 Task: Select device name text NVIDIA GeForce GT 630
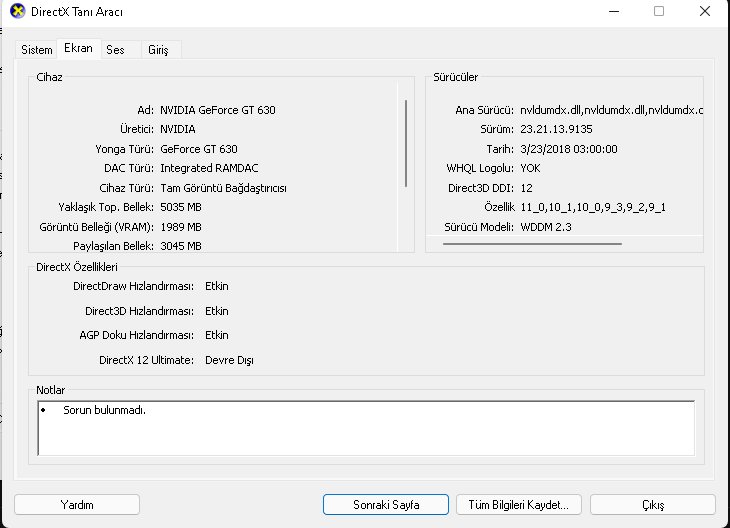coord(218,110)
